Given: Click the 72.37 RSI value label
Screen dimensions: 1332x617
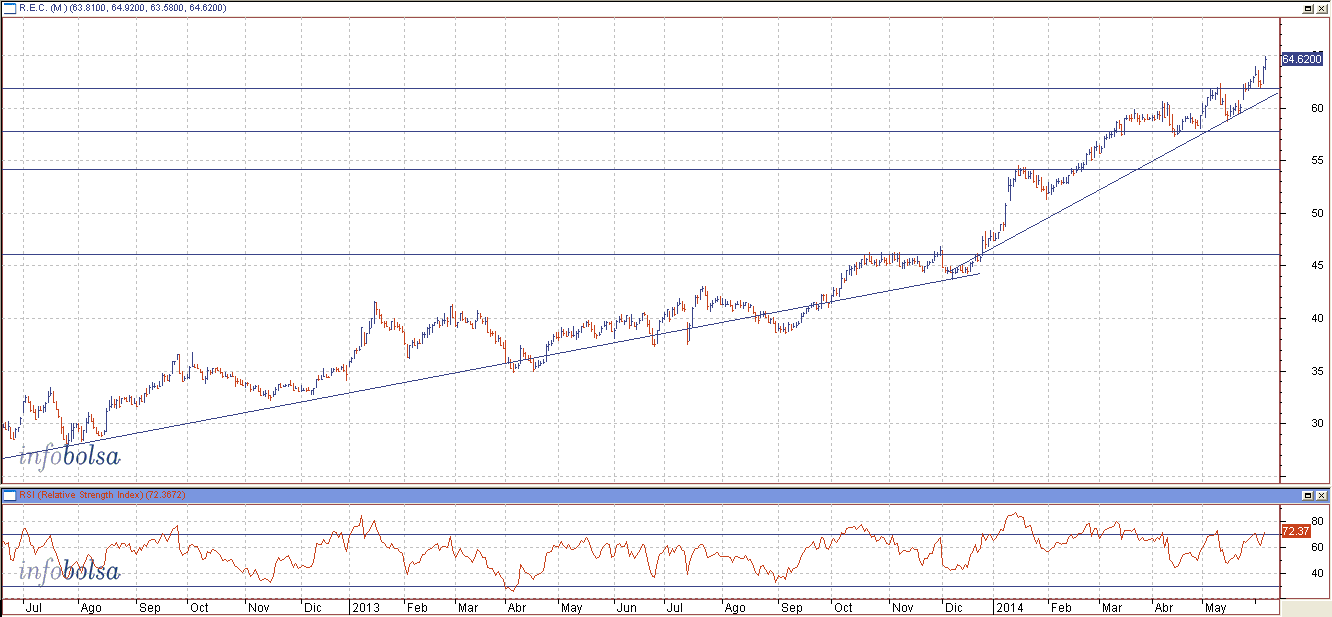Looking at the screenshot, I should (1295, 531).
